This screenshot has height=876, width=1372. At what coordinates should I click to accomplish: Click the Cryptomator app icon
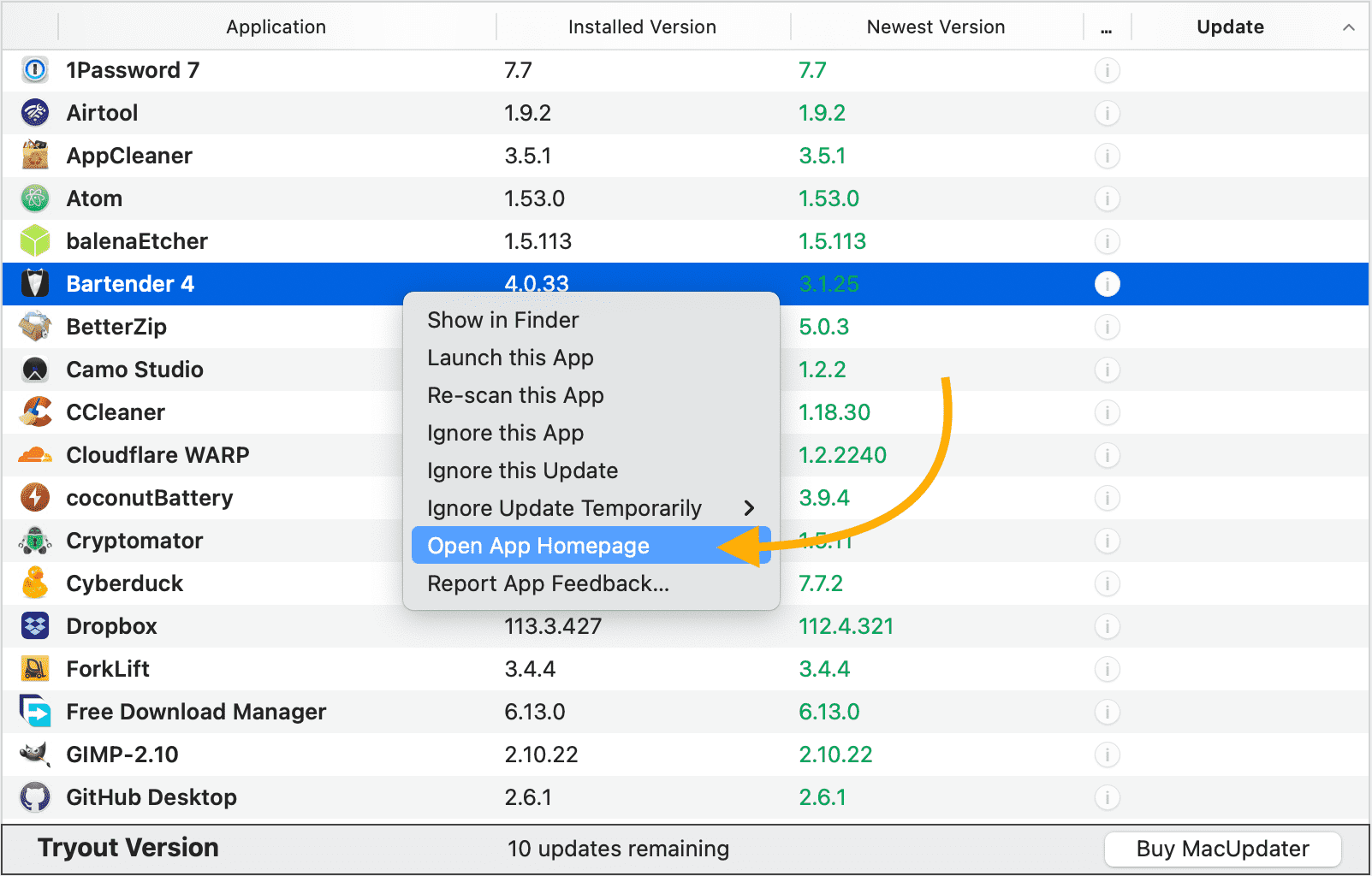tap(35, 541)
